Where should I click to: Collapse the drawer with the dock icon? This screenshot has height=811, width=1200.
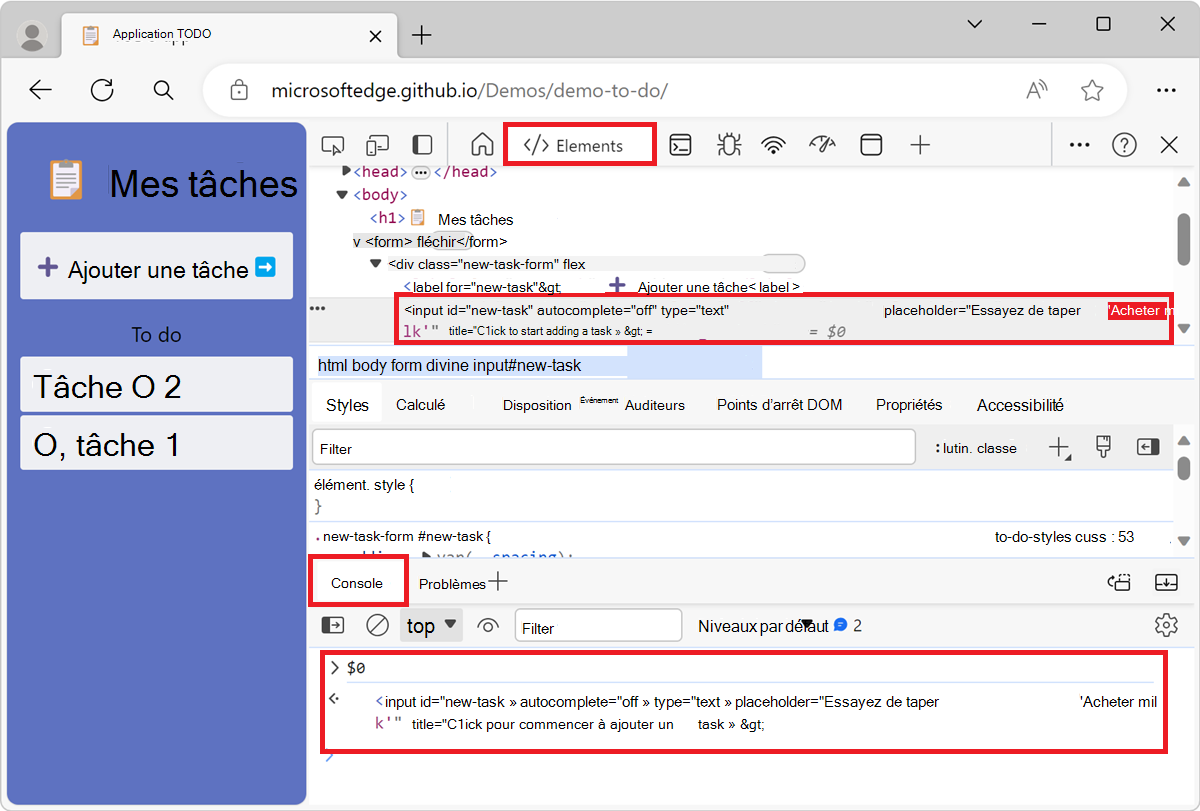click(x=1166, y=582)
